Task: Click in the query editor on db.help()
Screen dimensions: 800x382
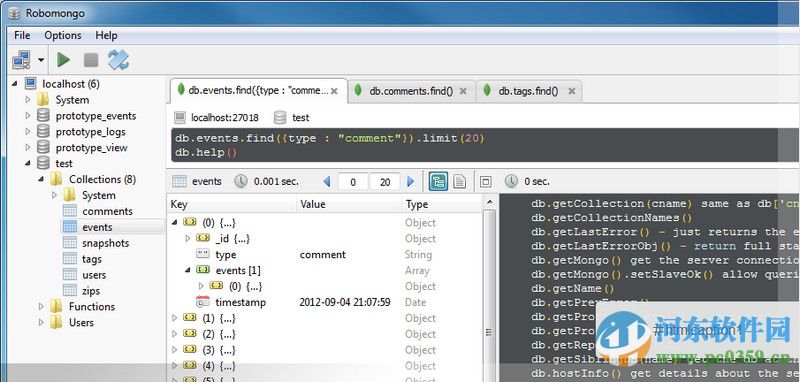Action: [x=207, y=152]
